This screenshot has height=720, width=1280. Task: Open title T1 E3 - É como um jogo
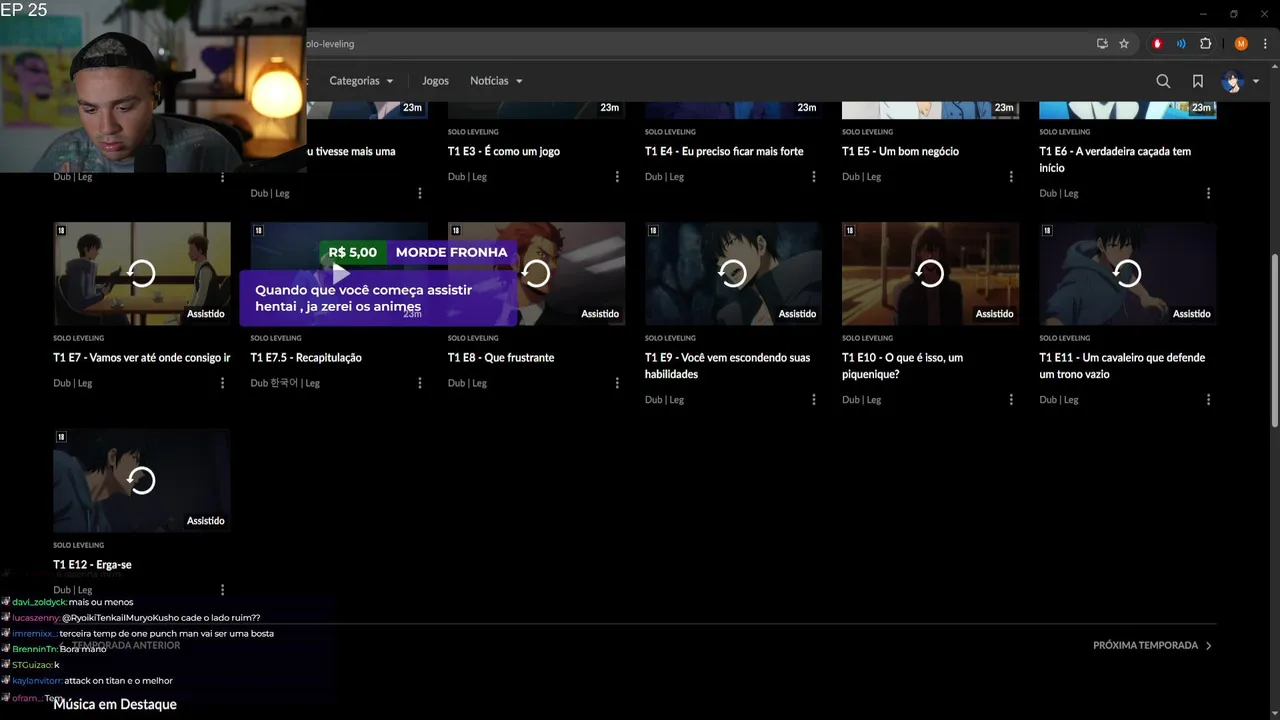pos(504,152)
